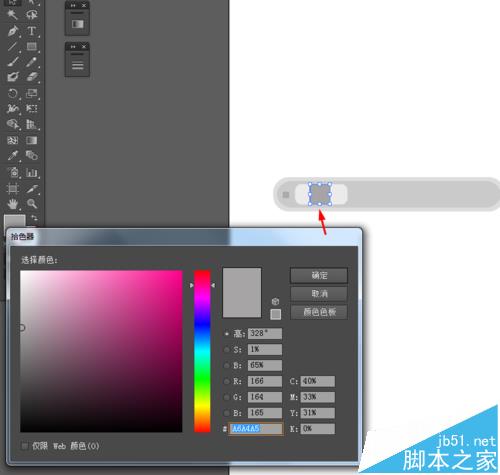Select the Rotate tool
This screenshot has height=475, width=500.
(13, 93)
